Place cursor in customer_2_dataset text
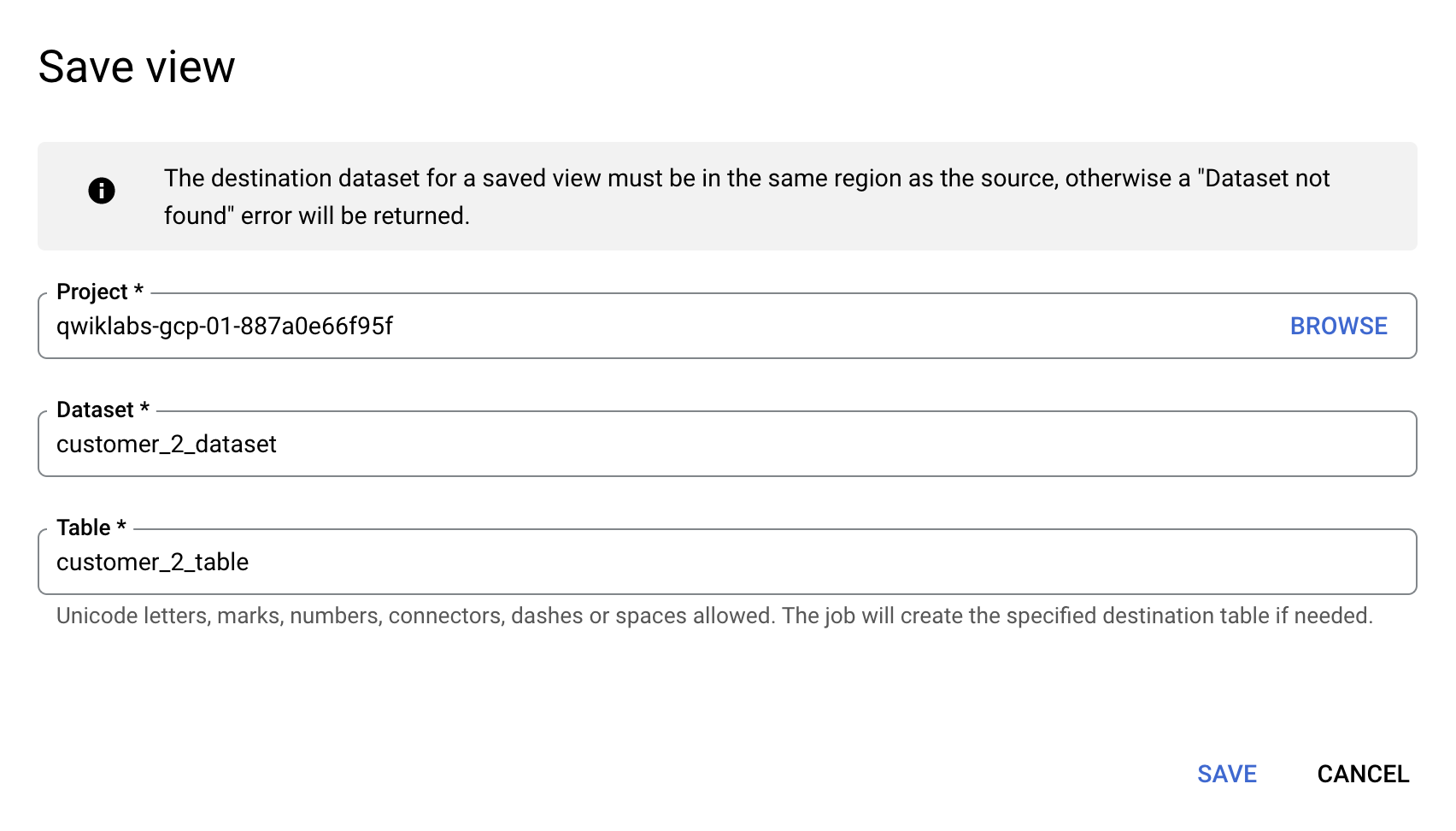The image size is (1456, 831). tap(167, 444)
